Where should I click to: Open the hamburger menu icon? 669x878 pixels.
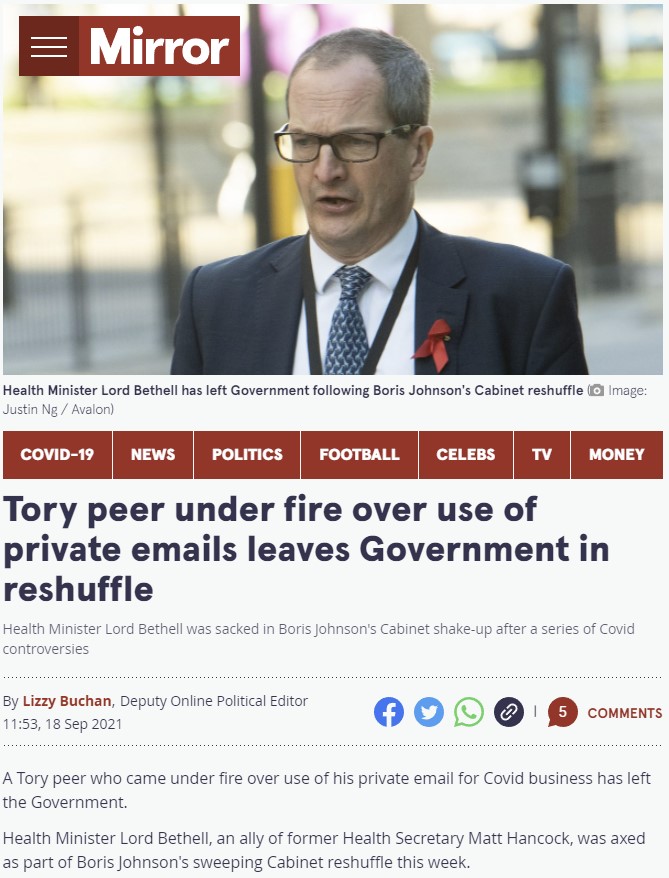(x=49, y=46)
